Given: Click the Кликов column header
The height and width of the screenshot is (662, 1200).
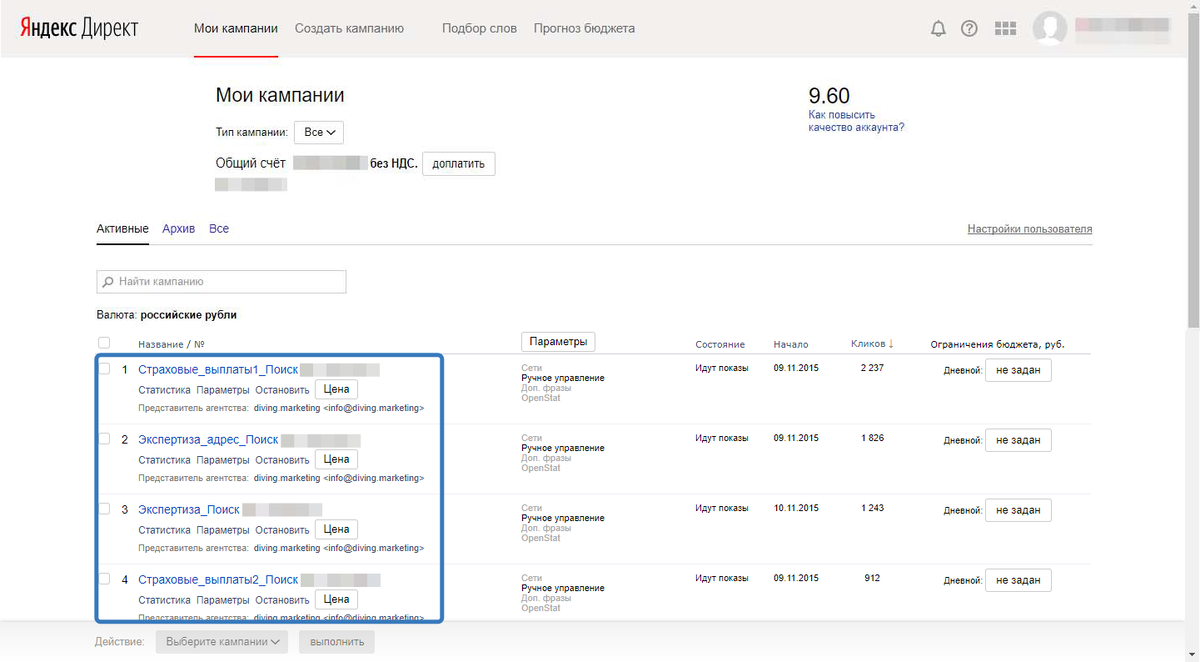Looking at the screenshot, I should 868,344.
